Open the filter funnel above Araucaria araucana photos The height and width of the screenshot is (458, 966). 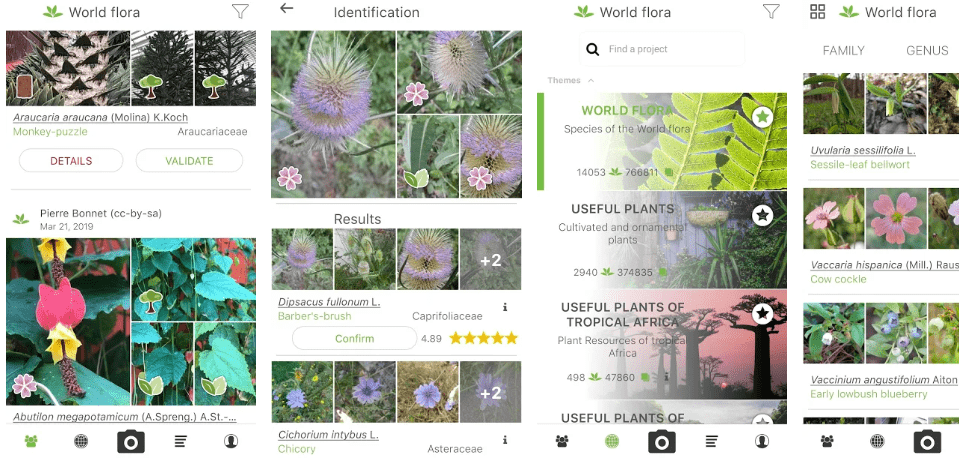coord(240,12)
